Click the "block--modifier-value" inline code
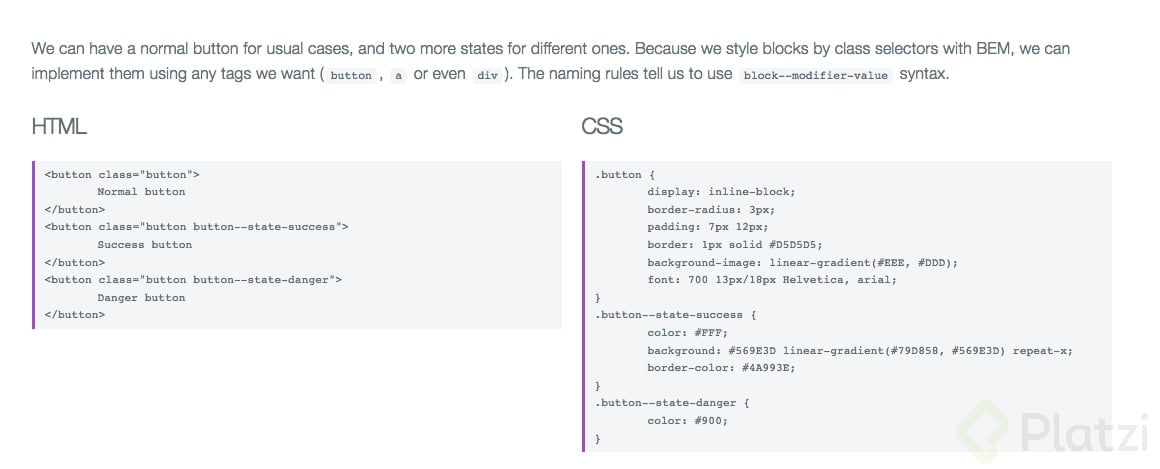 point(815,75)
